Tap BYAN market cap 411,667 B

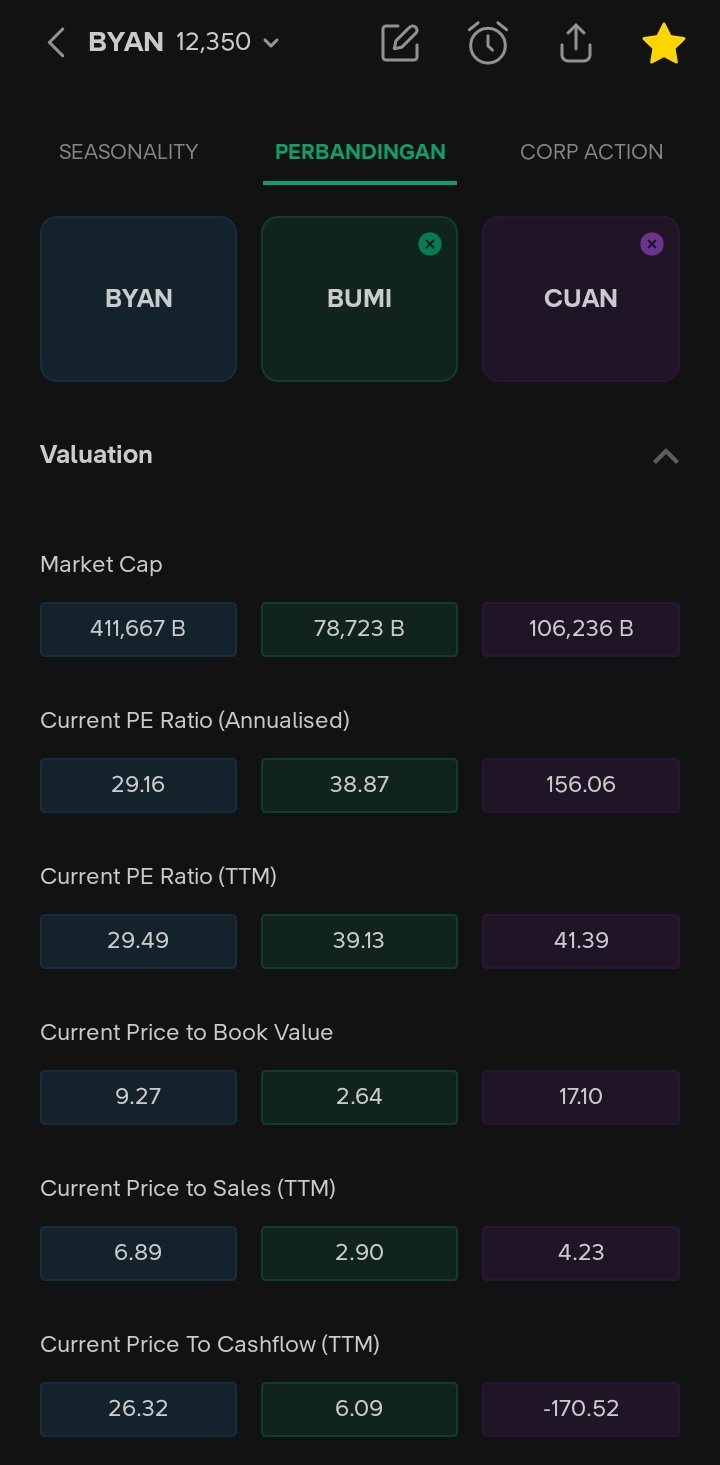(x=138, y=629)
